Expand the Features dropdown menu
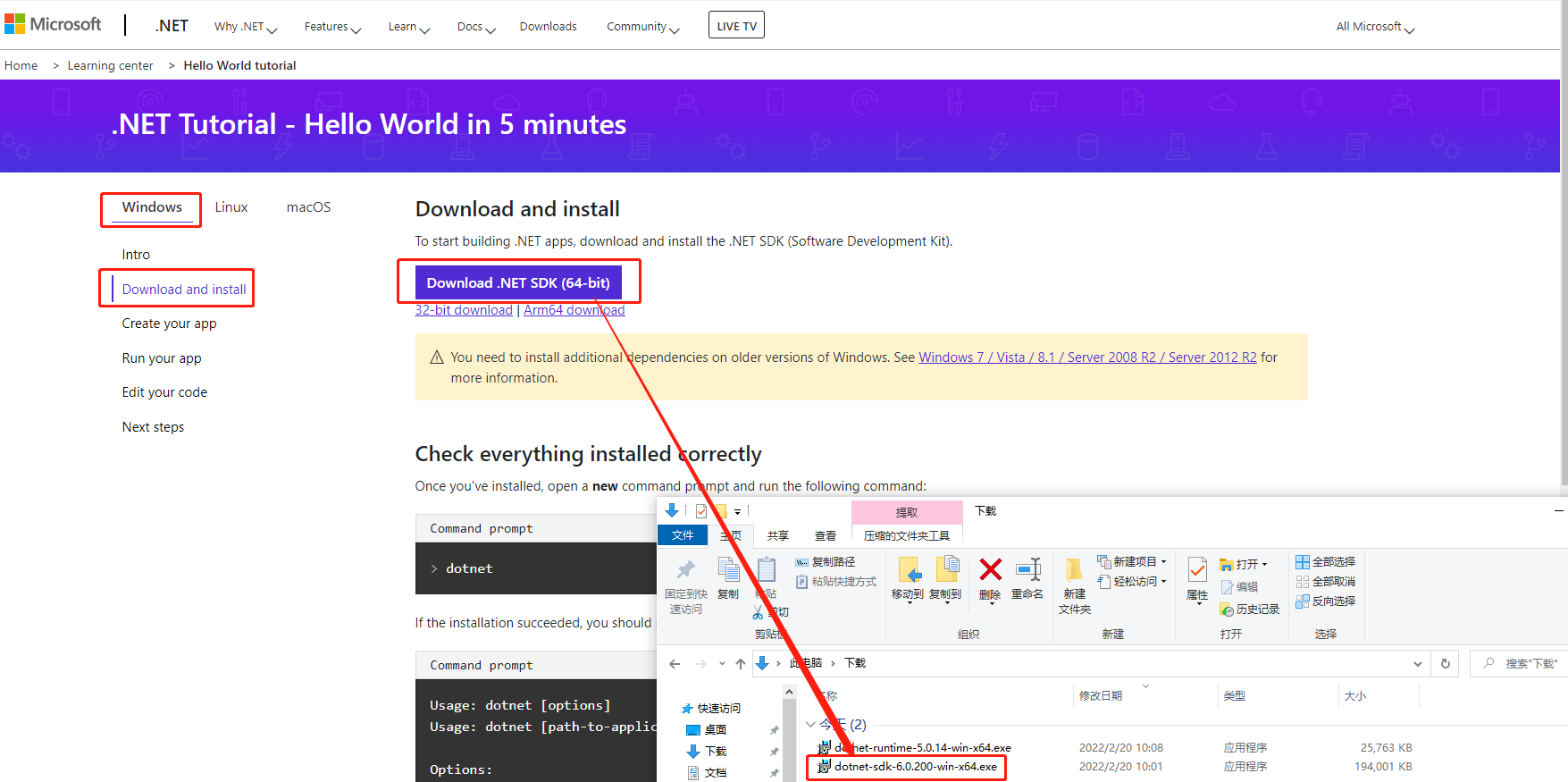 pyautogui.click(x=332, y=27)
